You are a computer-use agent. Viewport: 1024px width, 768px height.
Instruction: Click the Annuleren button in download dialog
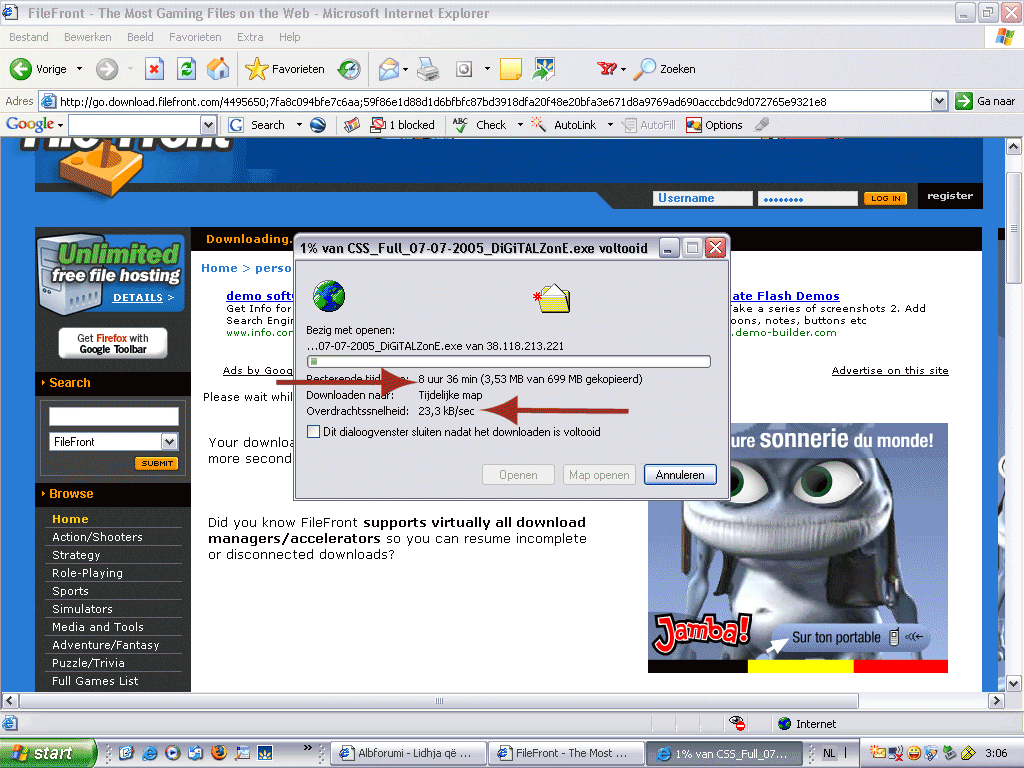[680, 475]
